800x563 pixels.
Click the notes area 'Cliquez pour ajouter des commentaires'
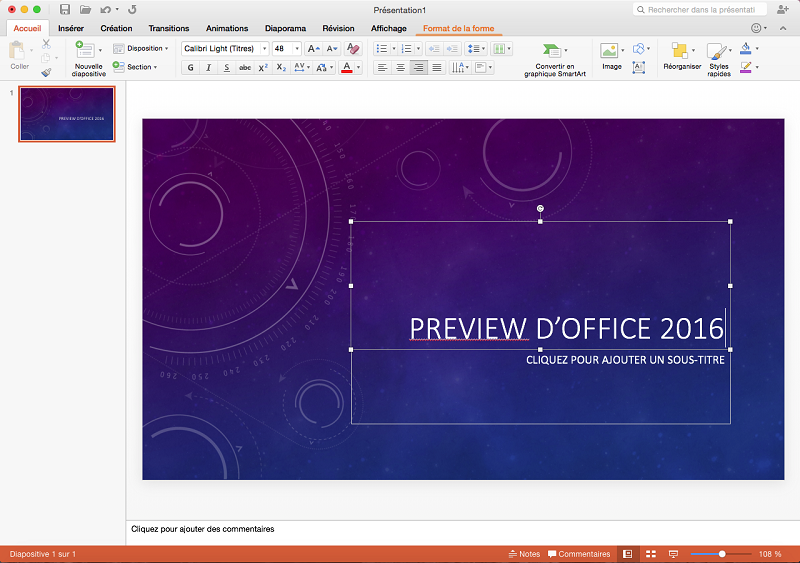click(x=203, y=529)
